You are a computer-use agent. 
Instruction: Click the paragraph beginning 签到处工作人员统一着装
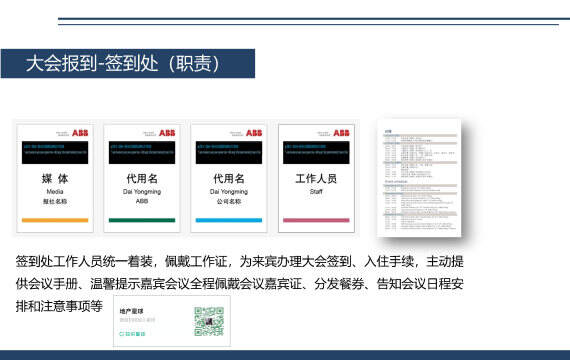click(240, 284)
